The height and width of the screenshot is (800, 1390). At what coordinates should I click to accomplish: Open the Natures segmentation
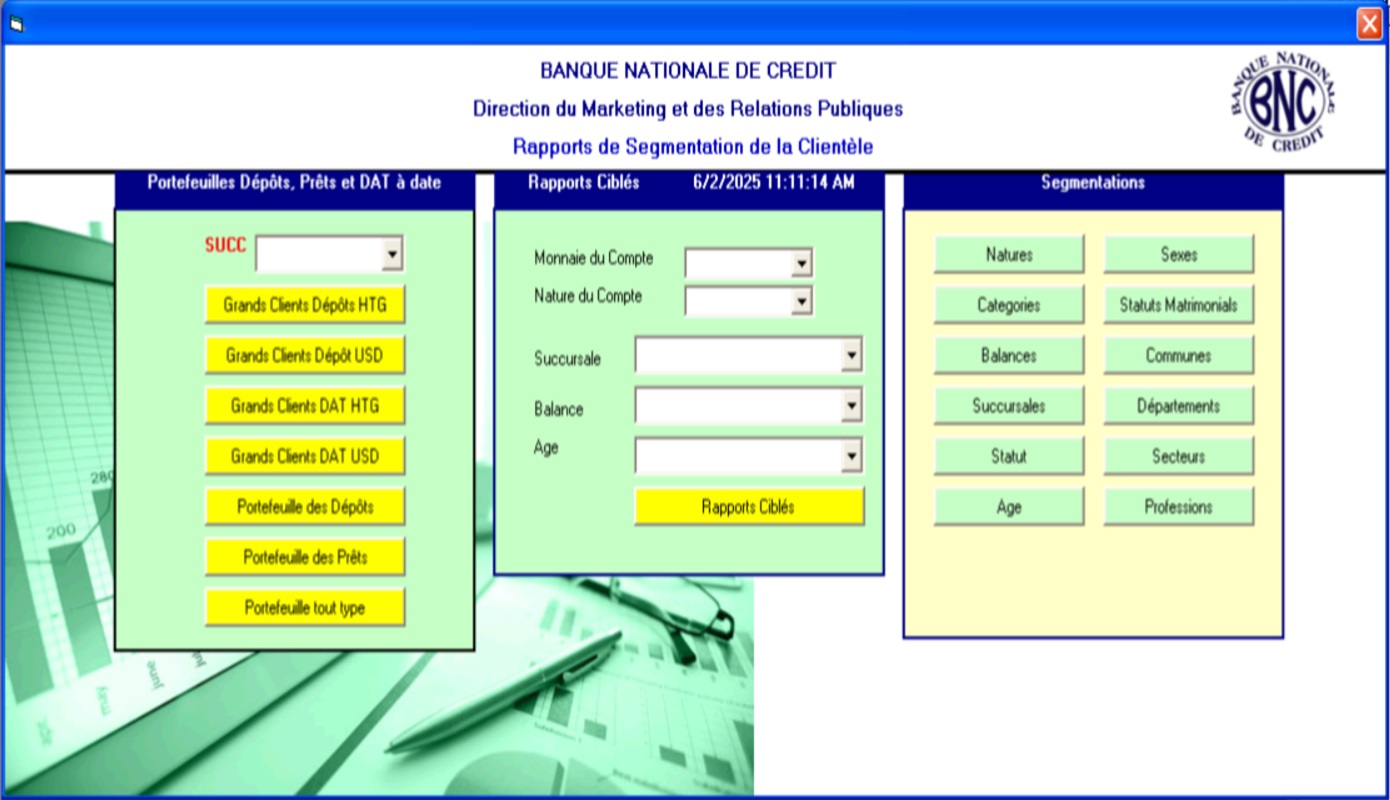click(1008, 255)
